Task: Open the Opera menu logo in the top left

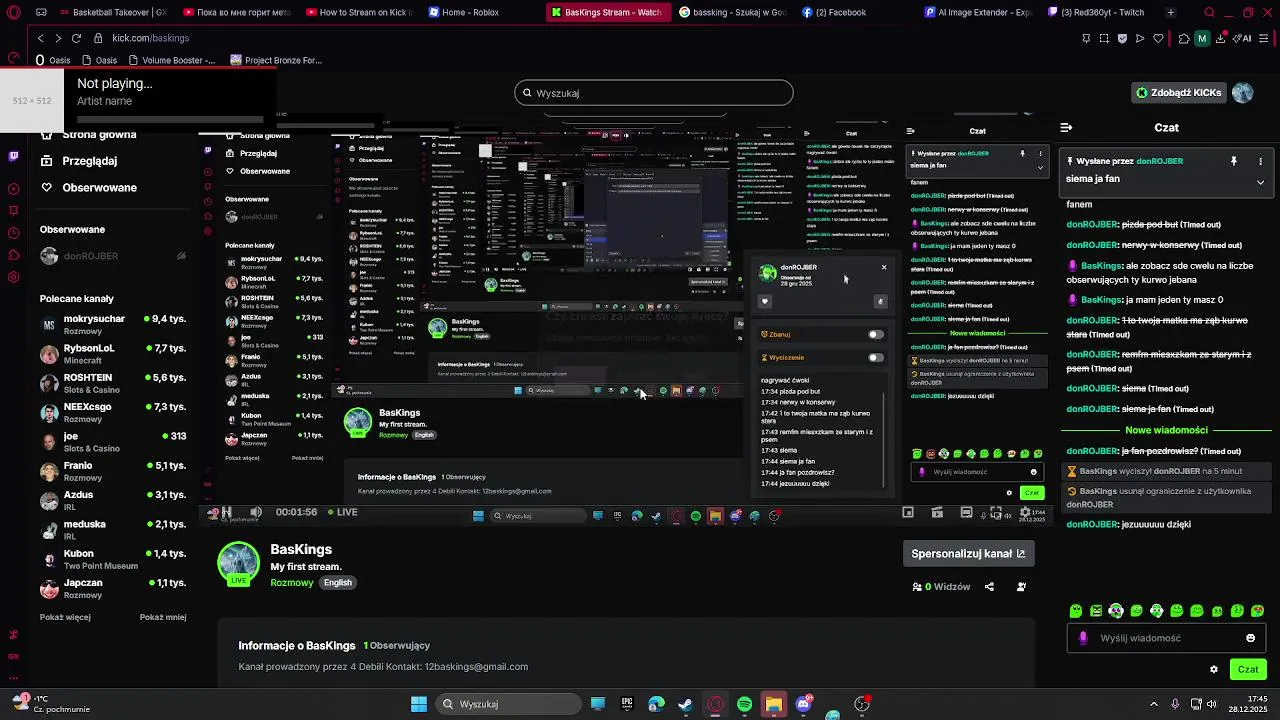Action: coord(13,13)
